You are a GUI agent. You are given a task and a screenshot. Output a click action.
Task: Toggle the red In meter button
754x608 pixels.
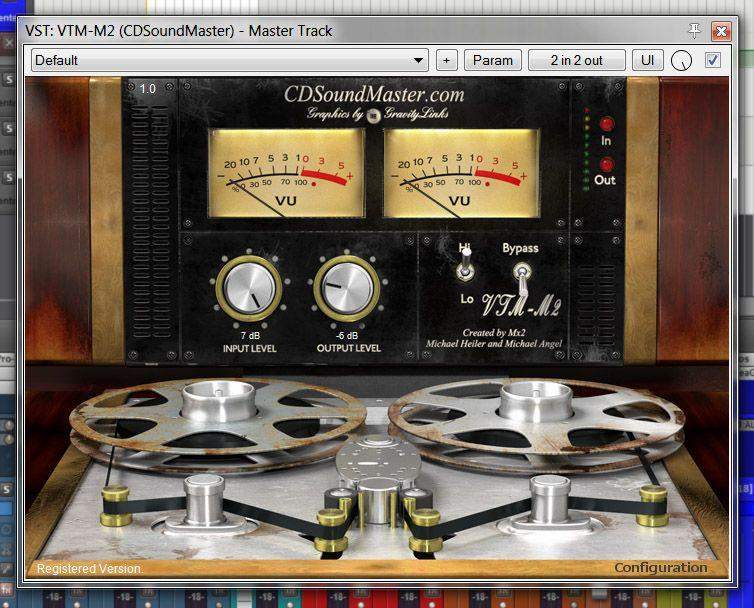coord(607,124)
